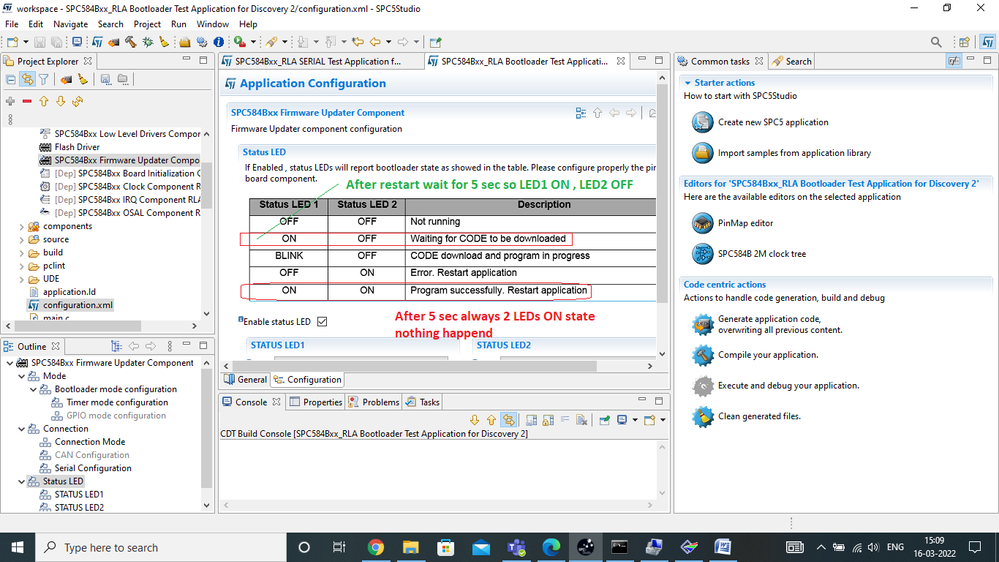Viewport: 999px width, 562px height.
Task: Click the PinMap editor chip icon
Action: pyautogui.click(x=702, y=223)
